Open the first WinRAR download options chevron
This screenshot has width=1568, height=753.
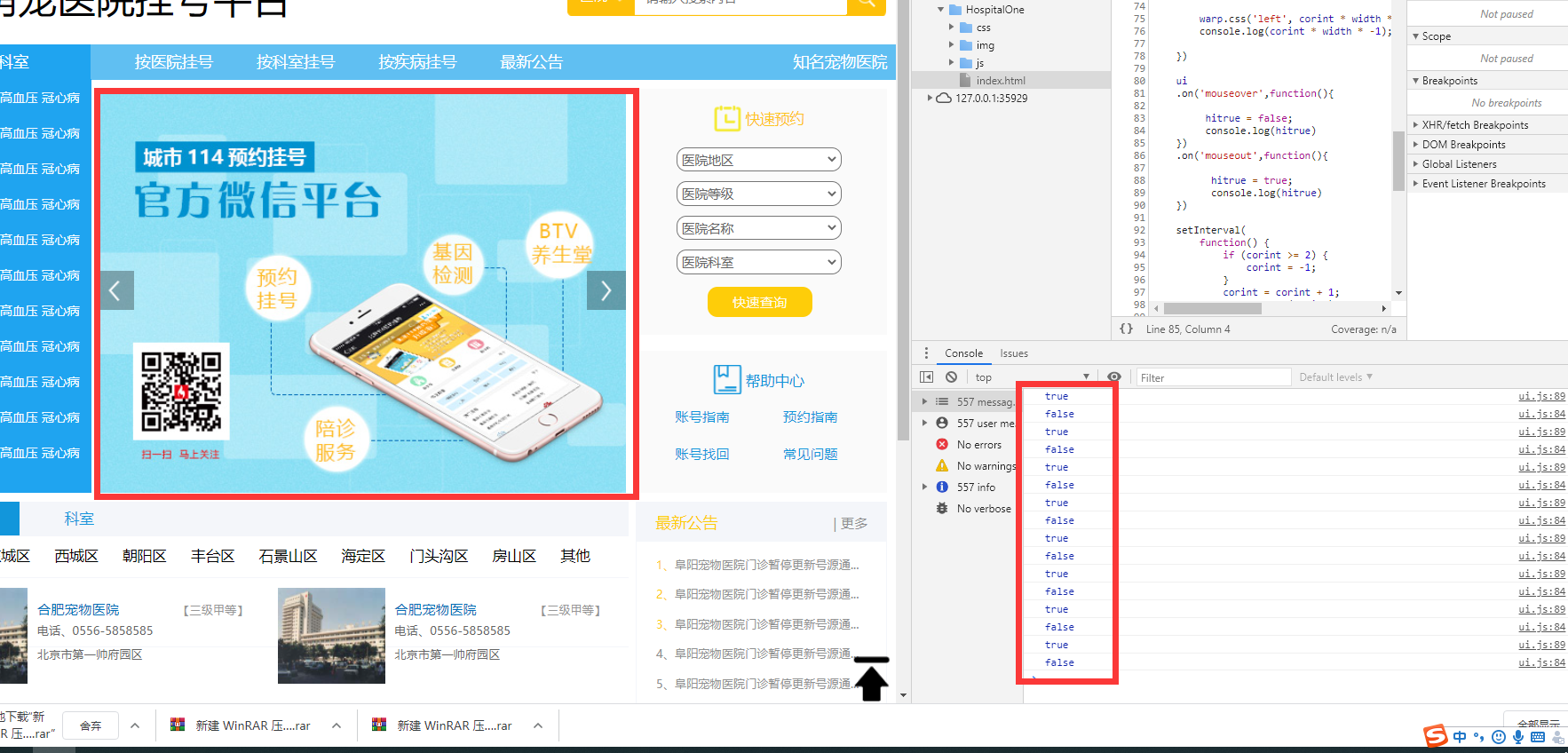point(337,725)
